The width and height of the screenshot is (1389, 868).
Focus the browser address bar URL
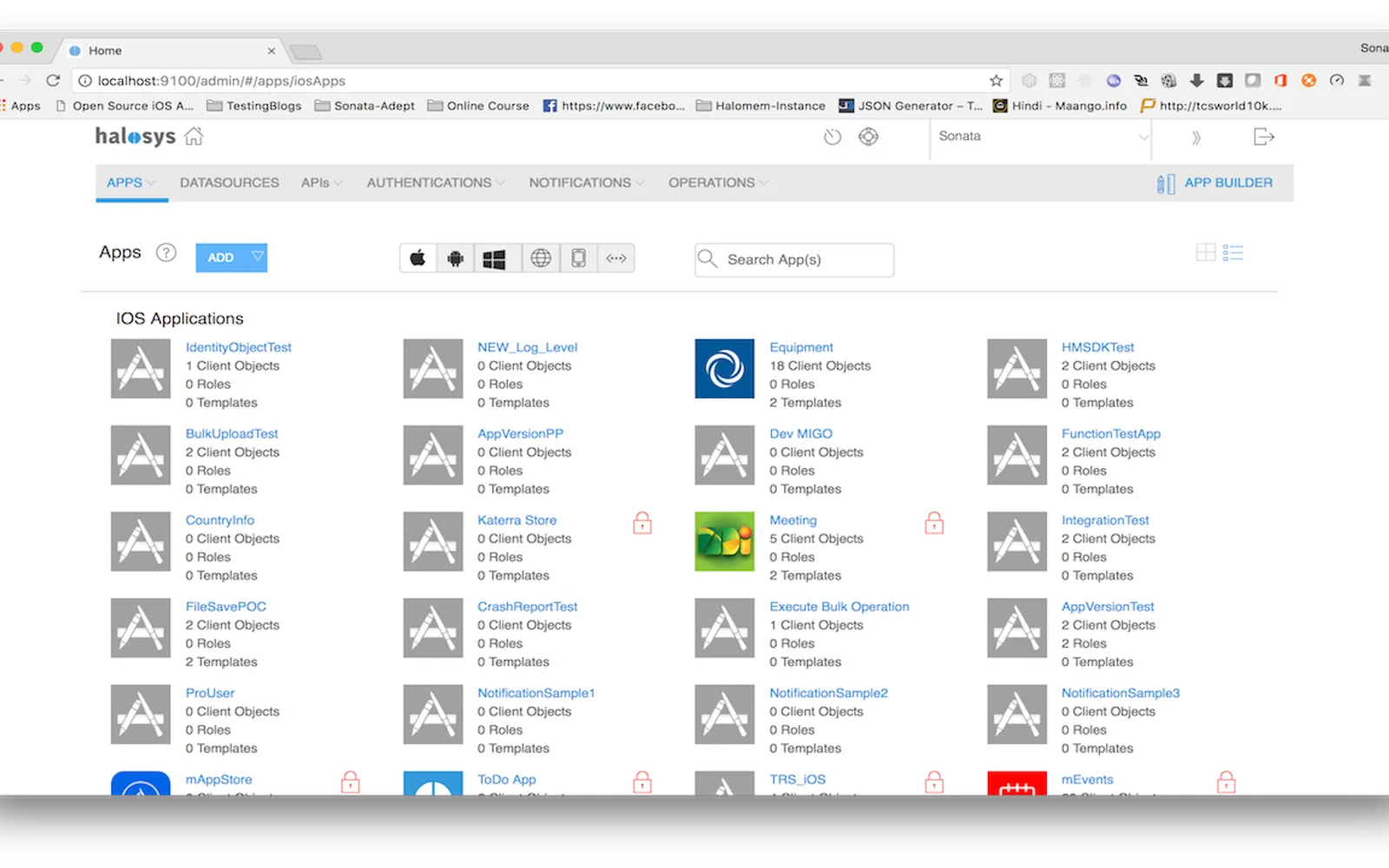[538, 81]
